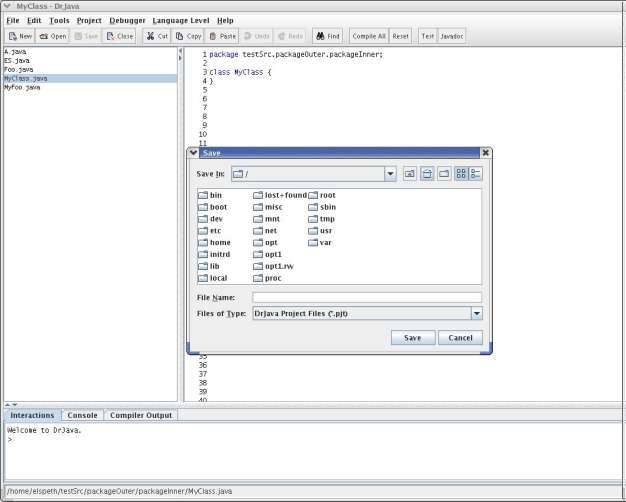This screenshot has width=626, height=502.
Task: Switch file chooser to Details view
Action: coord(475,174)
